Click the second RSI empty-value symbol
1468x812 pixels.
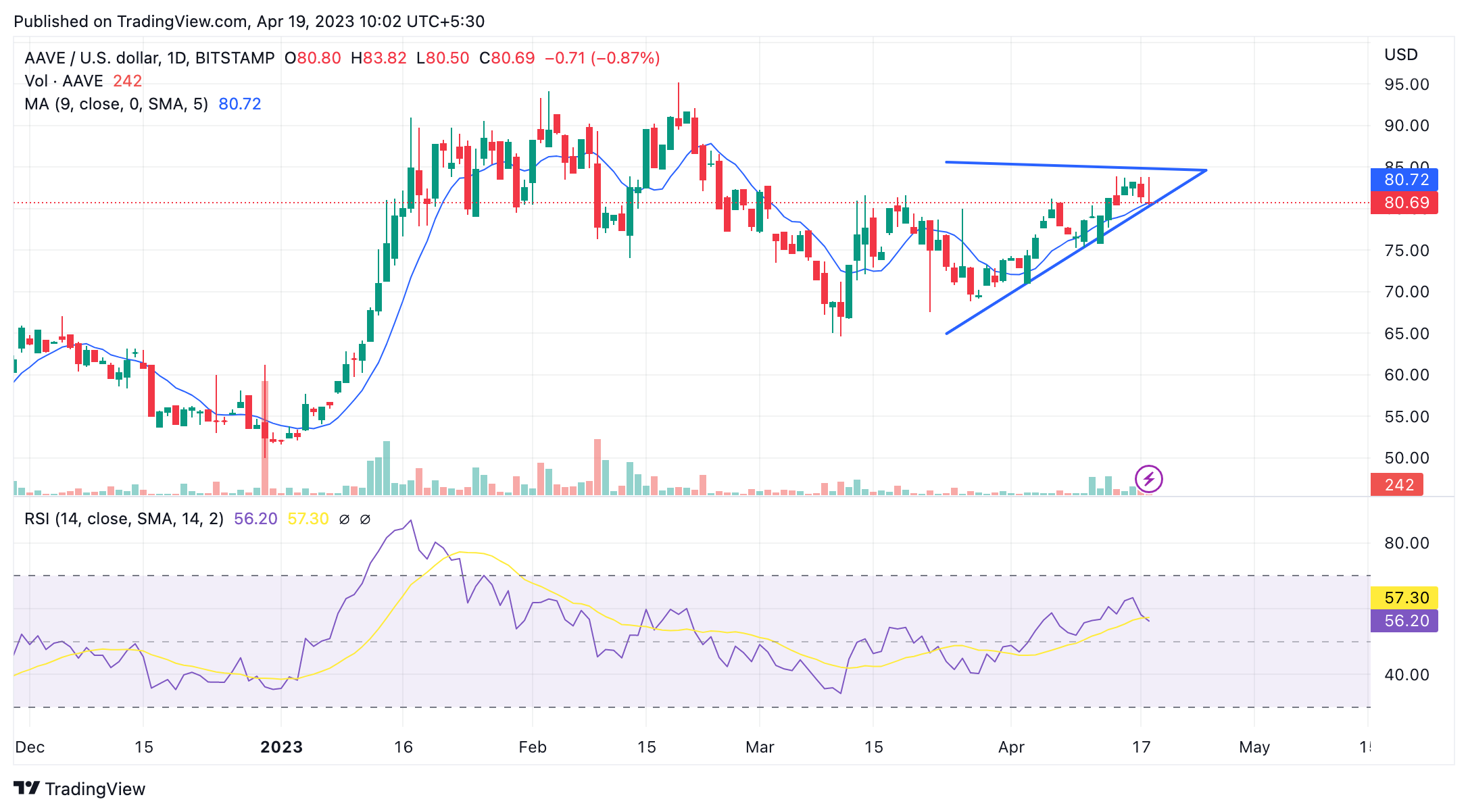coord(365,519)
